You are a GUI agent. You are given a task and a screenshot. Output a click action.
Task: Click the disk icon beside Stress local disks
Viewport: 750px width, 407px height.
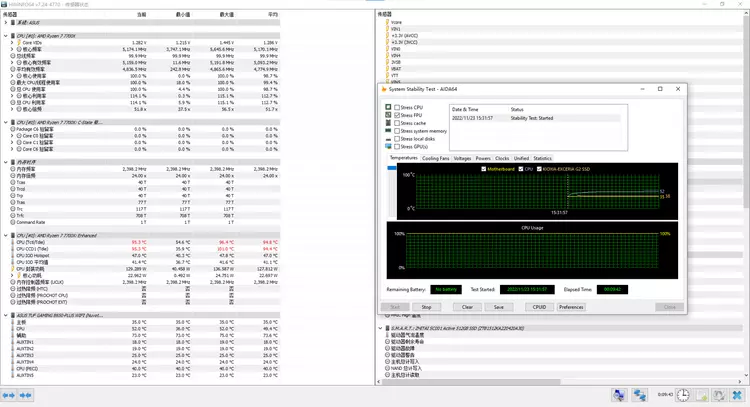388,139
